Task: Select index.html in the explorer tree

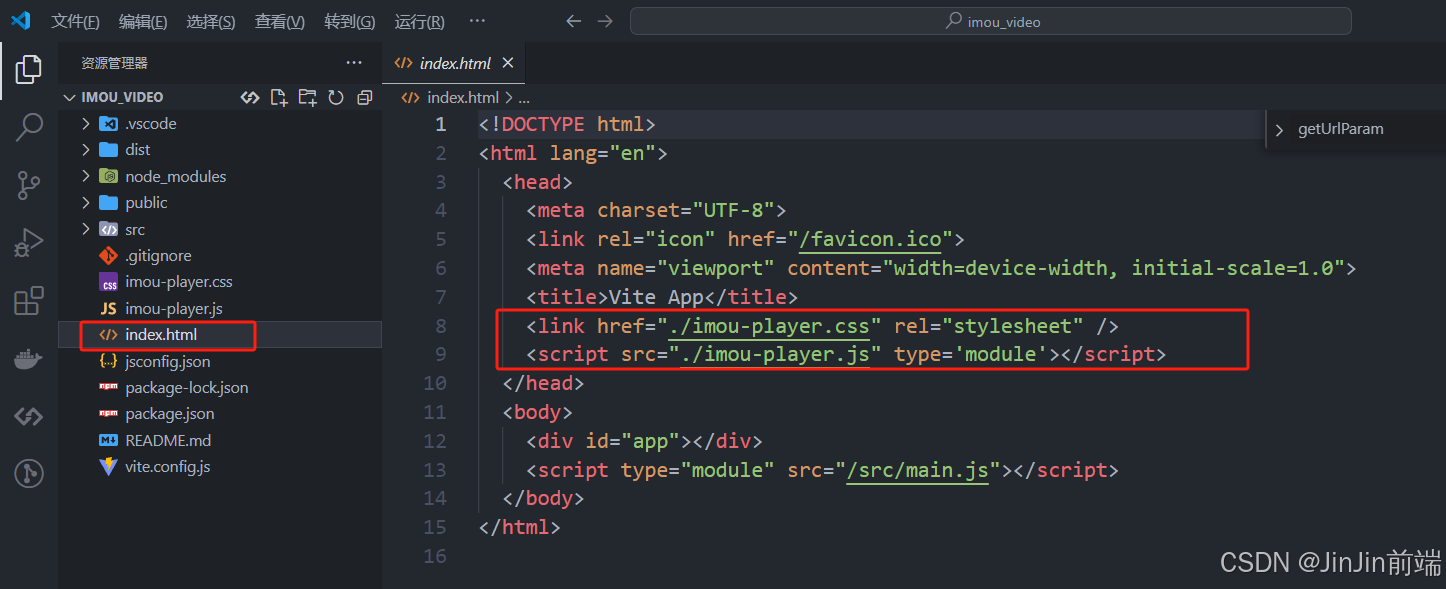Action: [161, 335]
